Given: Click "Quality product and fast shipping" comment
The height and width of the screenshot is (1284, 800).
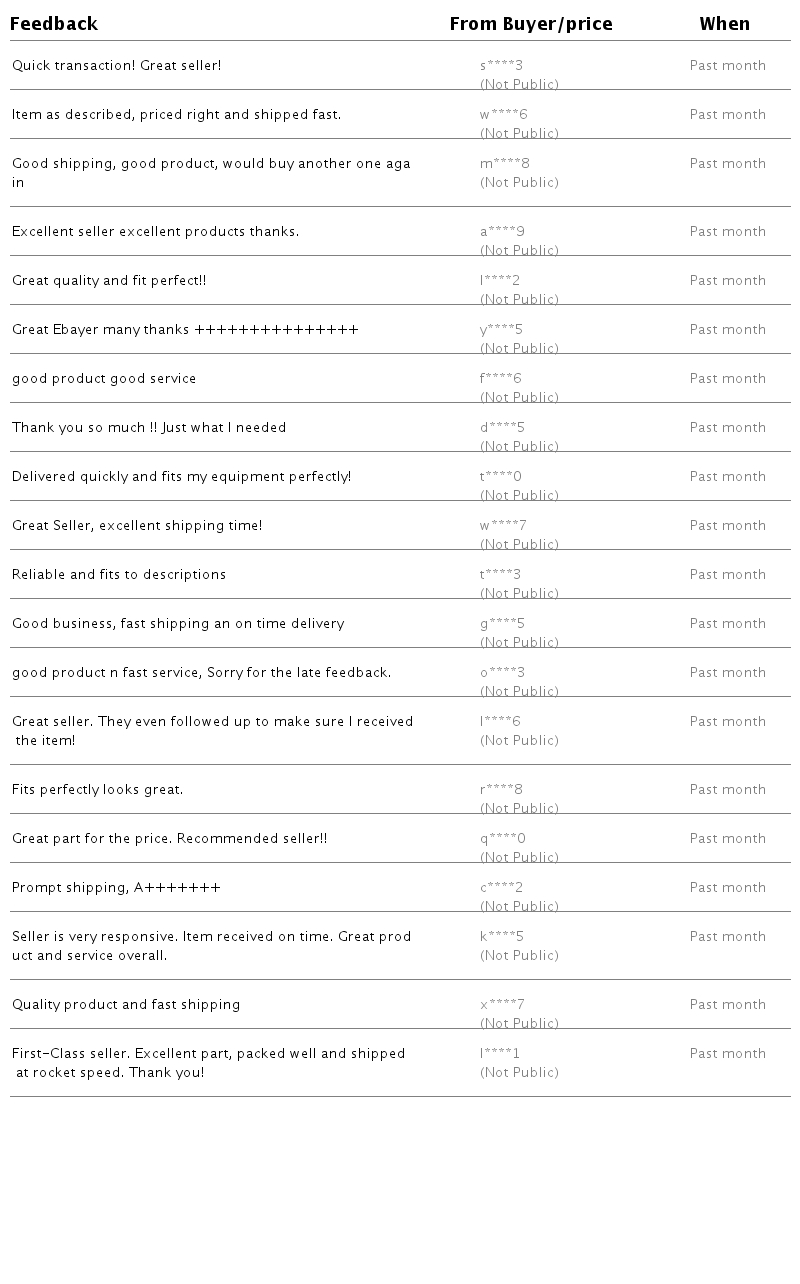Looking at the screenshot, I should pyautogui.click(x=126, y=1005).
